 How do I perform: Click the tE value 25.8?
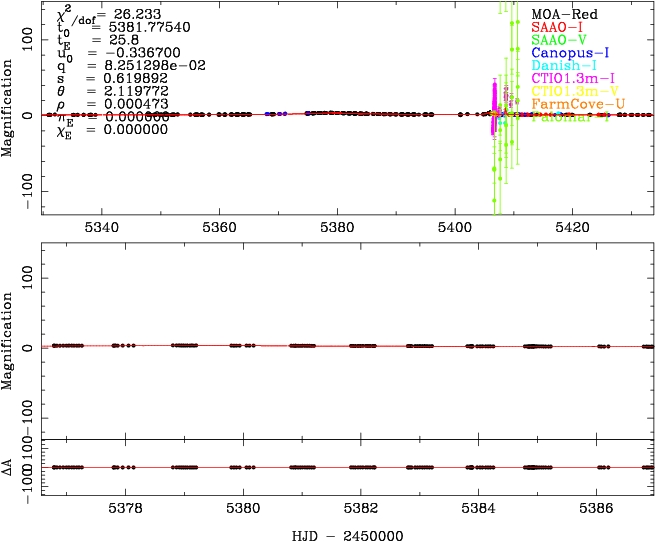[124, 40]
